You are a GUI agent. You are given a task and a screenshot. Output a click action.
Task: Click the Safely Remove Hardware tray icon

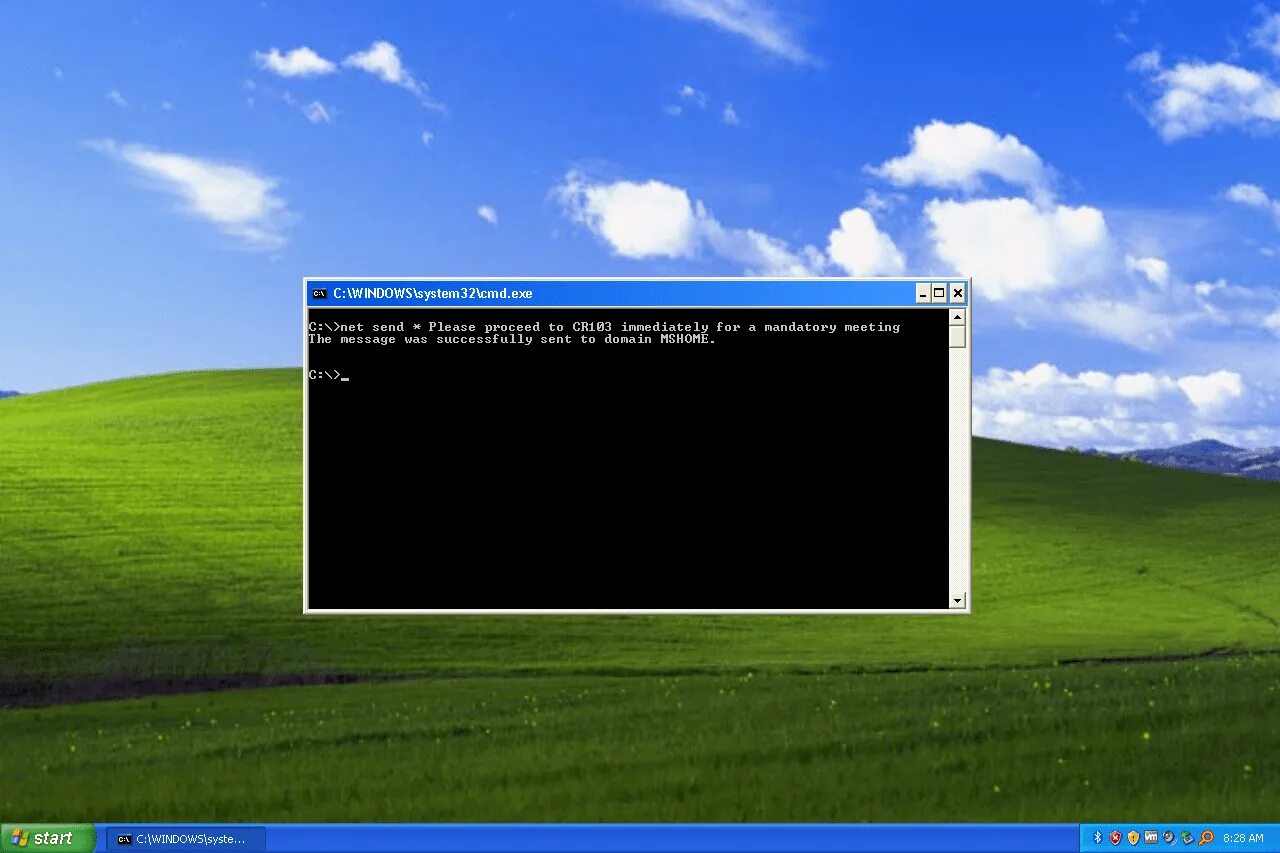[x=1187, y=838]
